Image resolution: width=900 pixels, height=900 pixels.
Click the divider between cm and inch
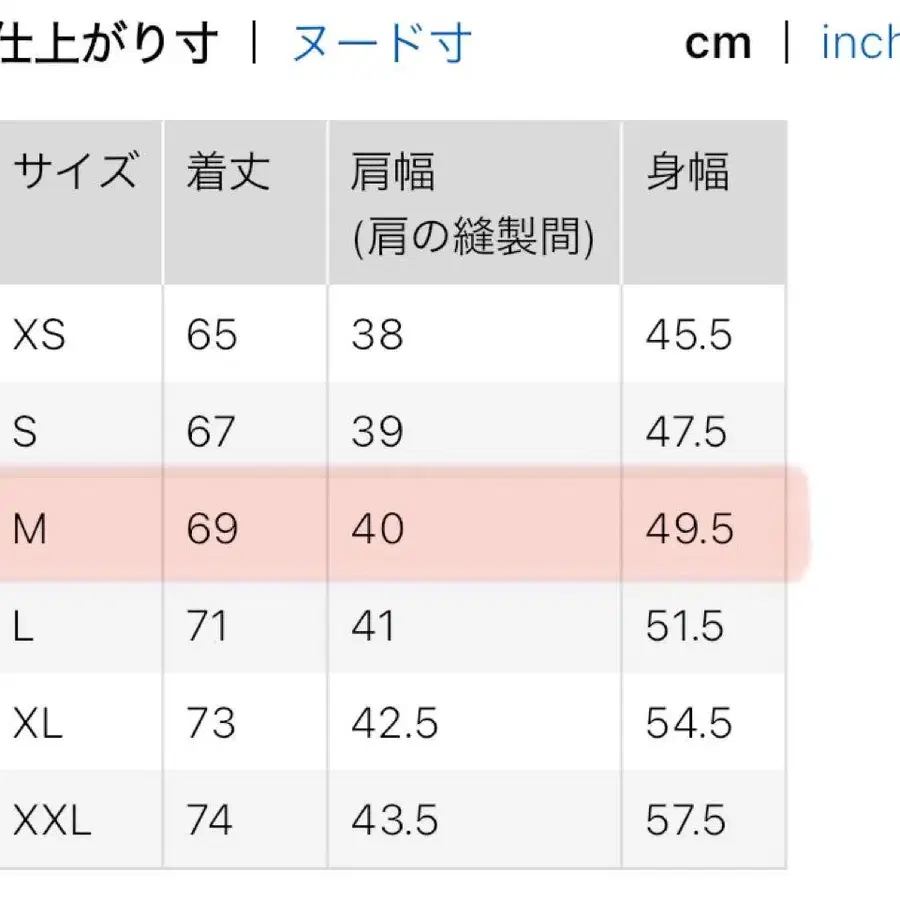(786, 42)
